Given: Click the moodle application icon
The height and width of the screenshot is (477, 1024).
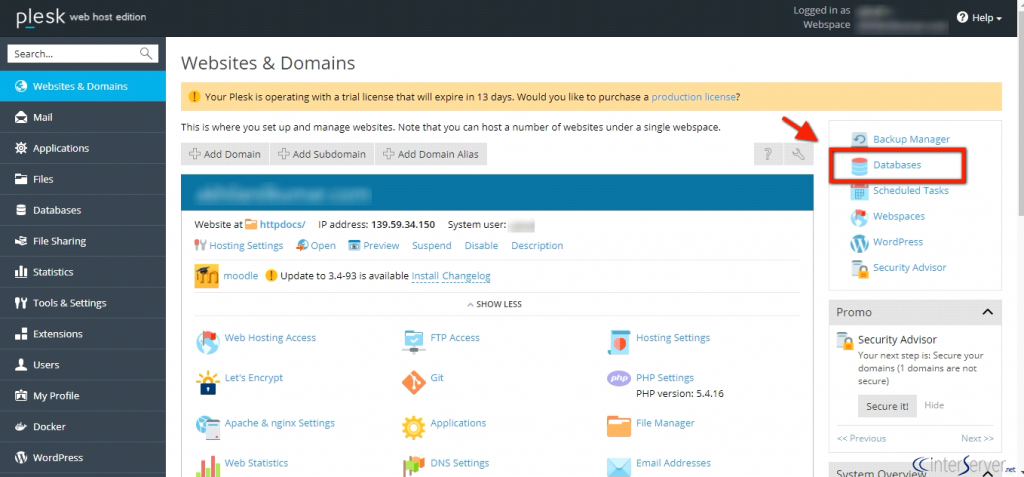Looking at the screenshot, I should click(206, 276).
